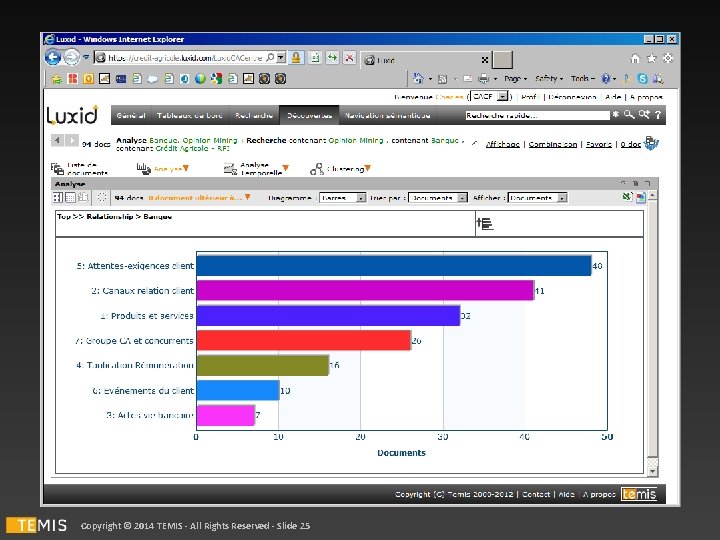Screen dimensions: 720x540
Task: Click the Top breadcrumb link
Action: 64,216
